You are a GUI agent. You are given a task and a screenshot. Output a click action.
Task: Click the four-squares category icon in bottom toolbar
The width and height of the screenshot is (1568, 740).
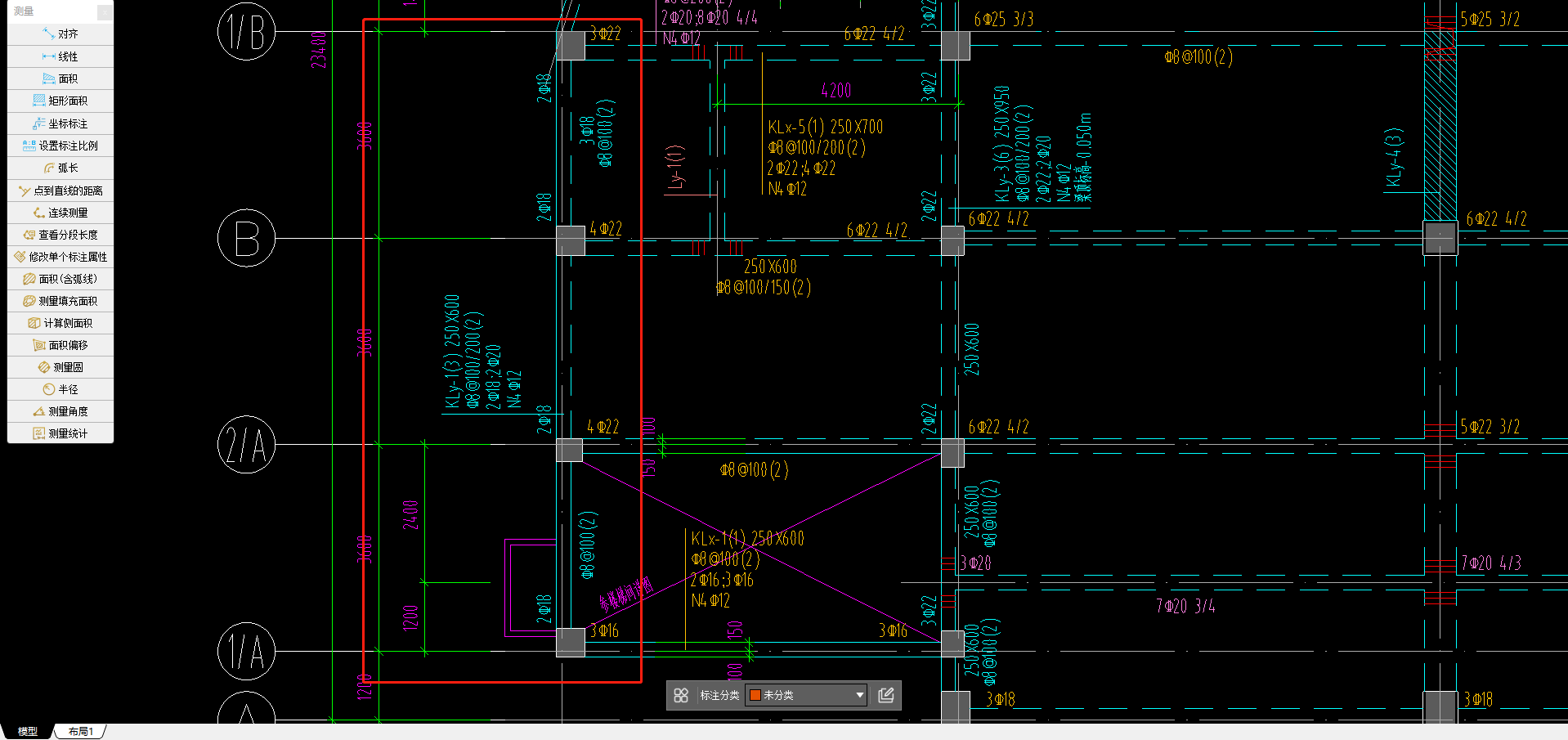coord(681,695)
